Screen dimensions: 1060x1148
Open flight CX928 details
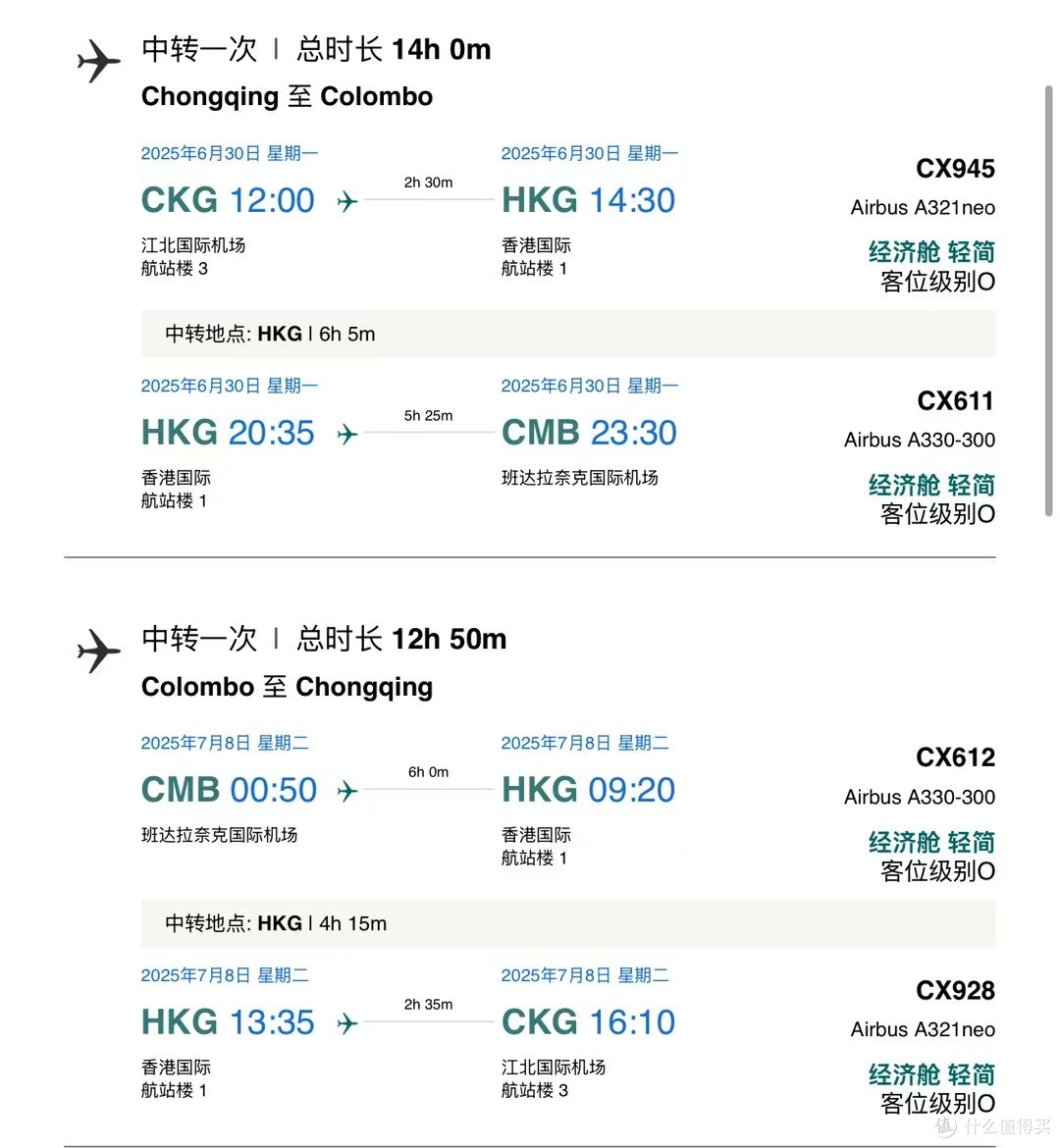click(954, 991)
